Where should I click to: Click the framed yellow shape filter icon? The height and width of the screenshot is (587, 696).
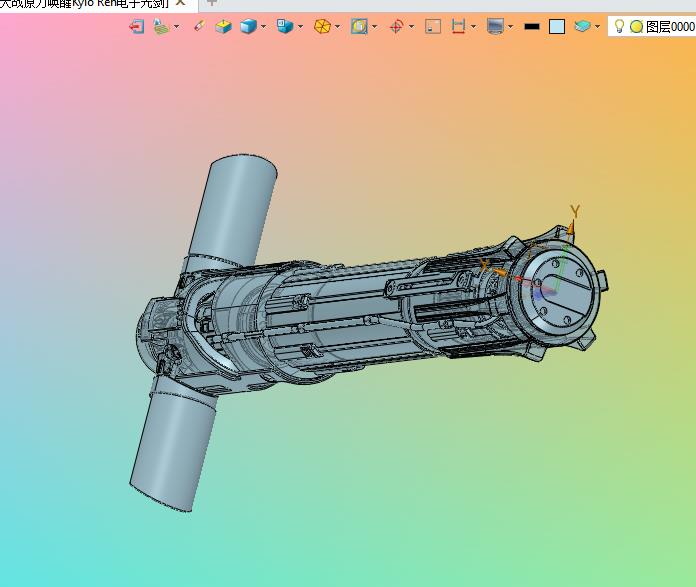(x=359, y=27)
